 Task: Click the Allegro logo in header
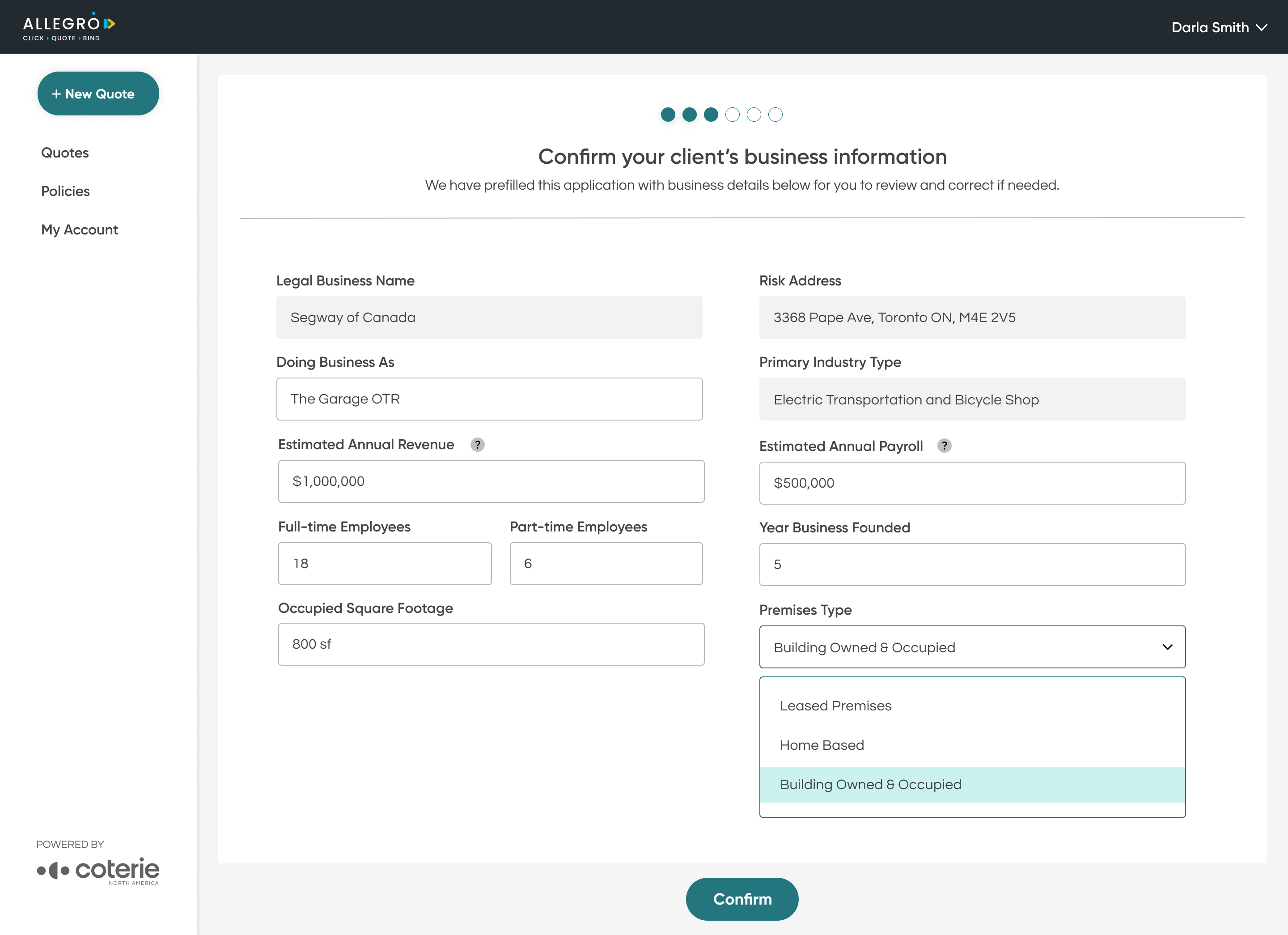(x=69, y=27)
